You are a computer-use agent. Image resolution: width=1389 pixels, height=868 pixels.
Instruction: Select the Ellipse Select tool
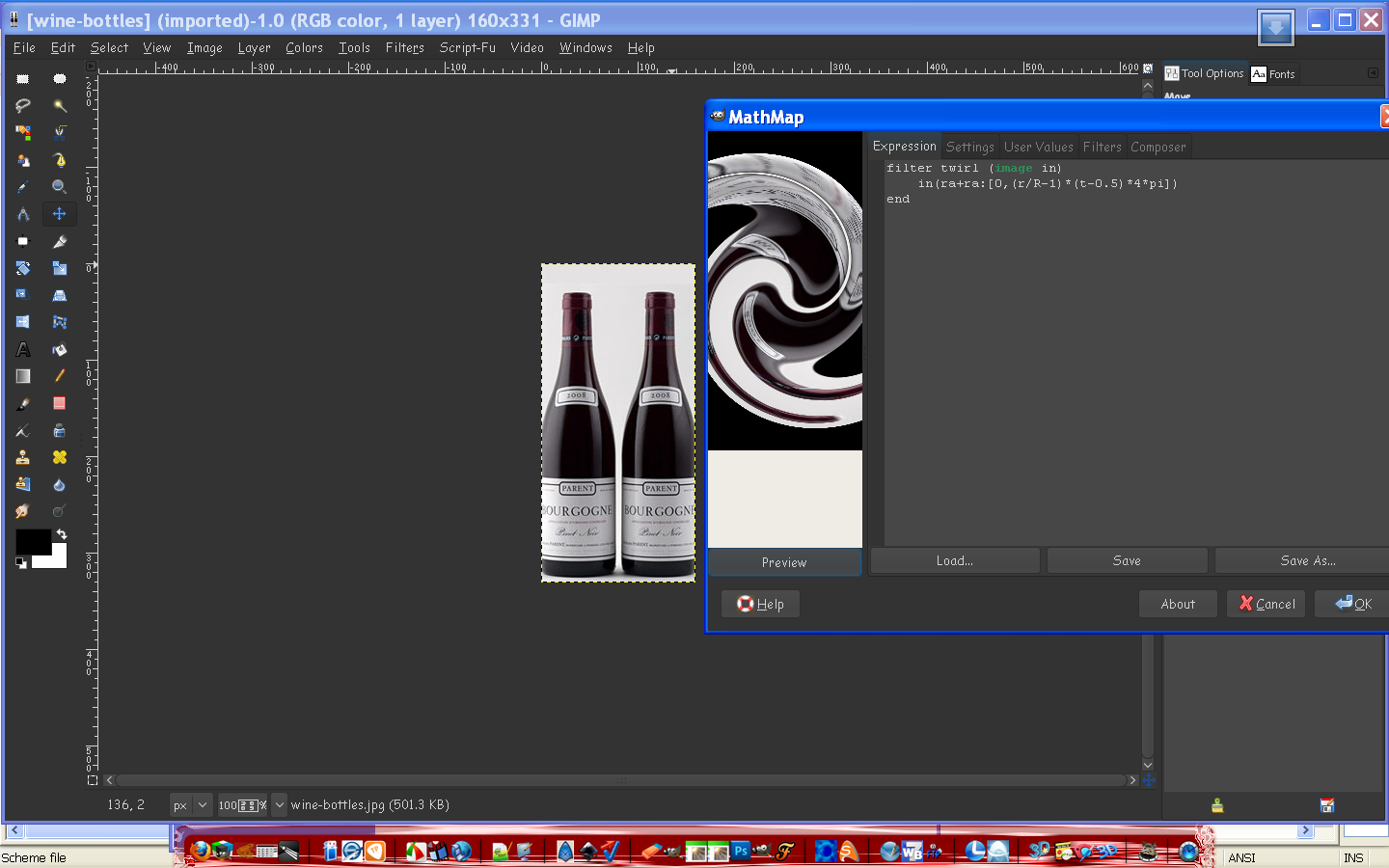[60, 79]
